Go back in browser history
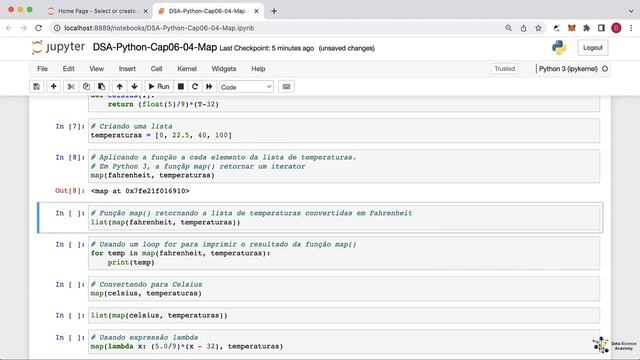640x360 pixels. 9,28
